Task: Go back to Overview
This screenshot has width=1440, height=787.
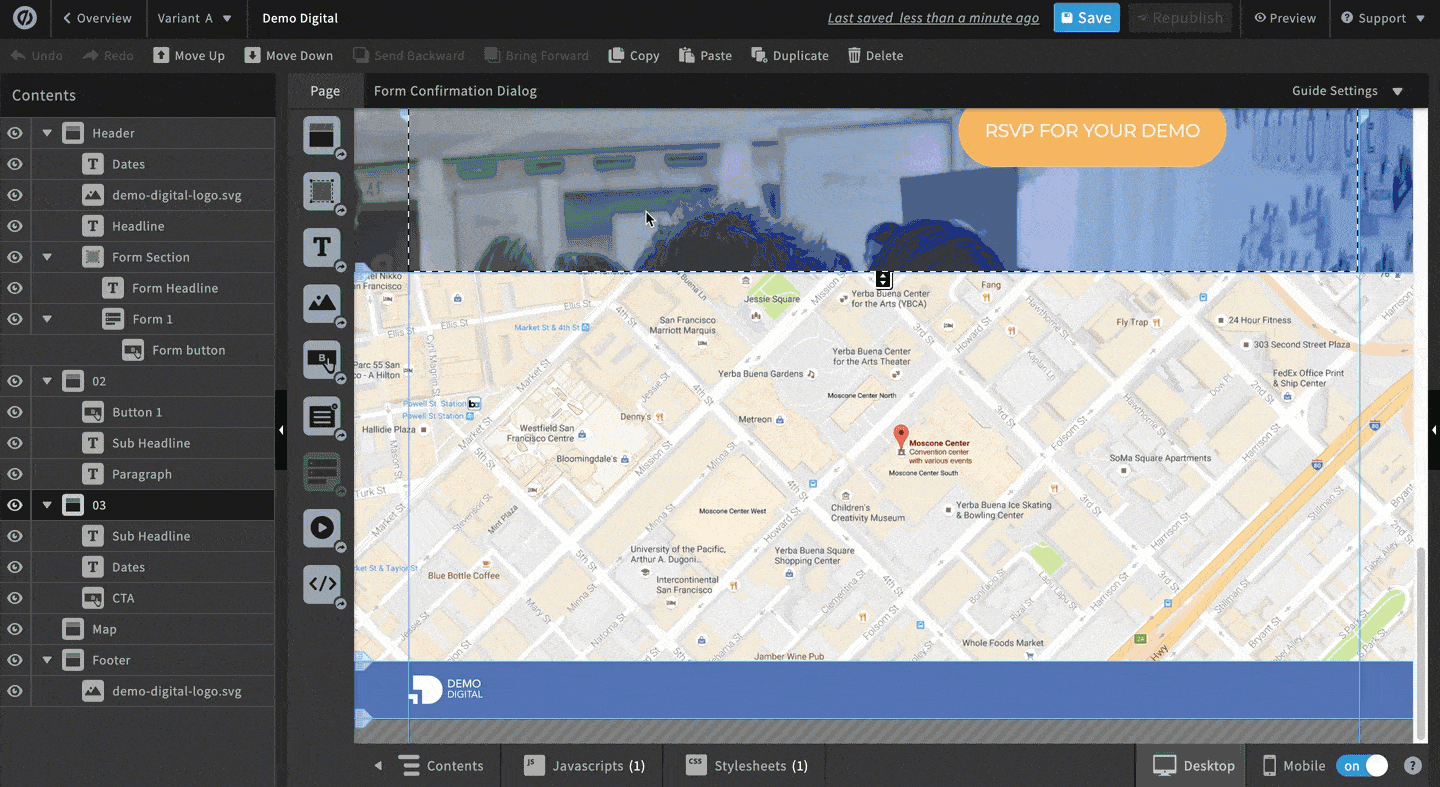Action: click(97, 18)
